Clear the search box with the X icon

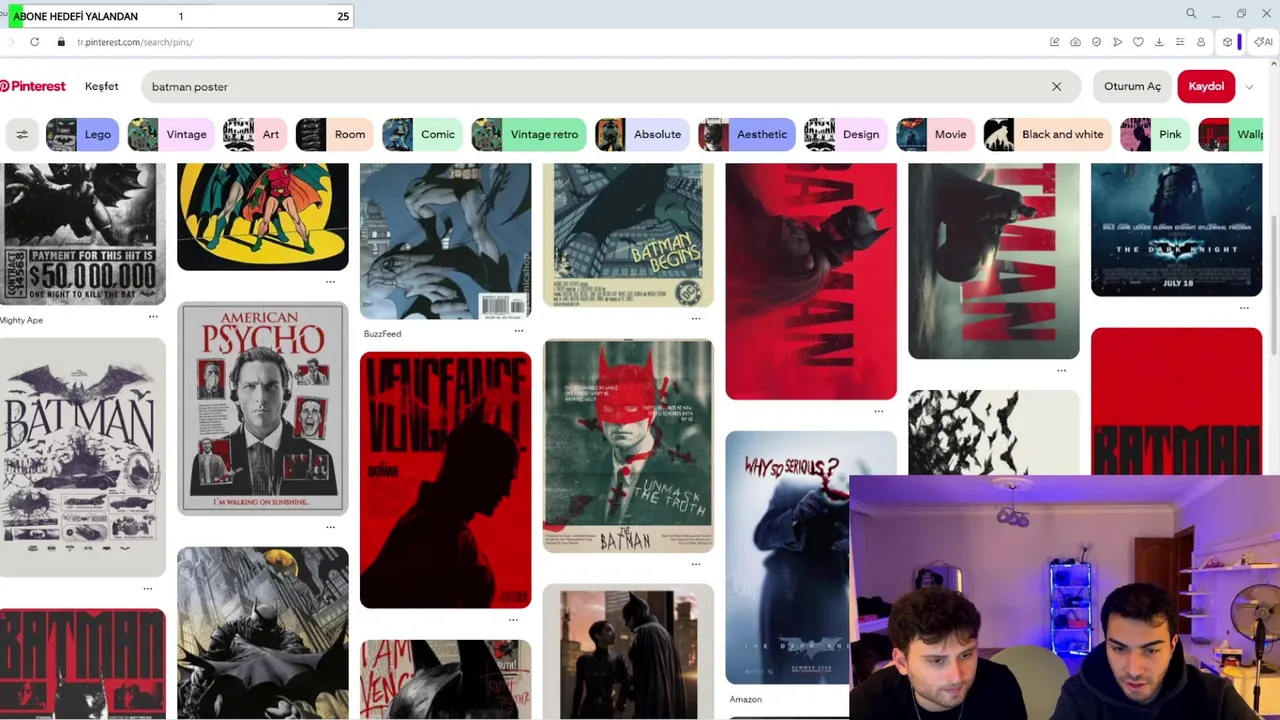coord(1056,87)
